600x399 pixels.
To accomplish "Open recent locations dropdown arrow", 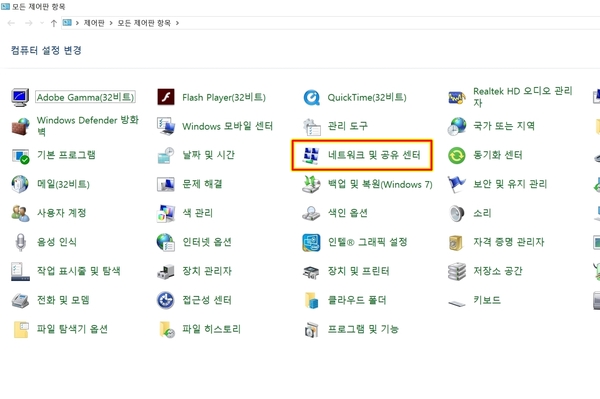I will pos(42,23).
